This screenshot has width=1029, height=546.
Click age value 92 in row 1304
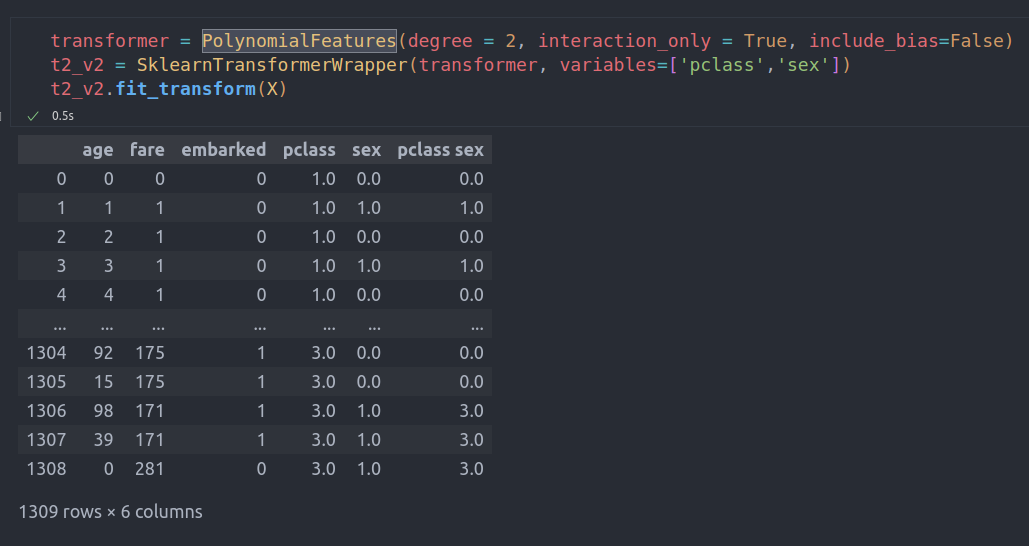(x=103, y=353)
